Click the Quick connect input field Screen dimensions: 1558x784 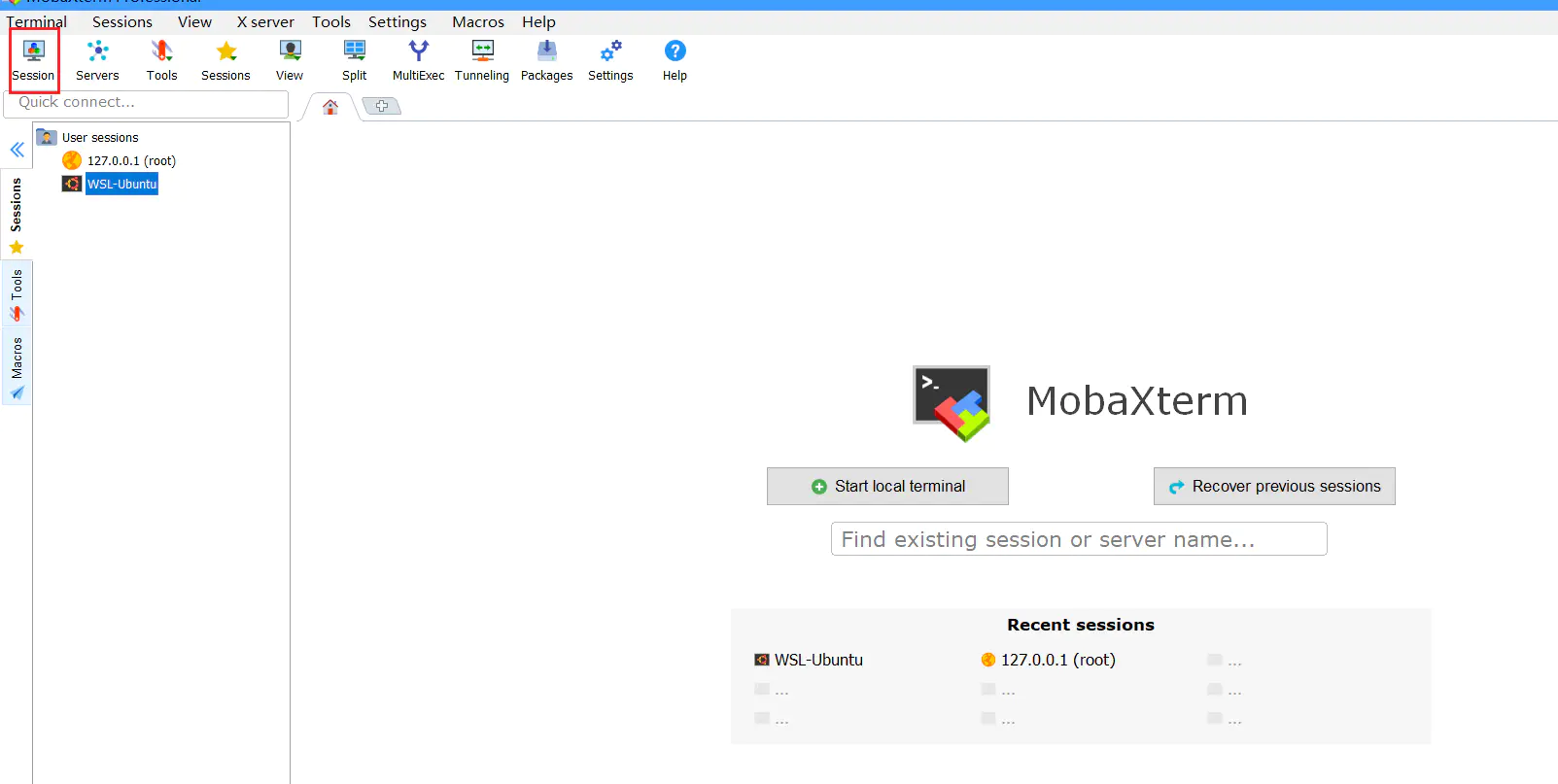click(x=147, y=103)
